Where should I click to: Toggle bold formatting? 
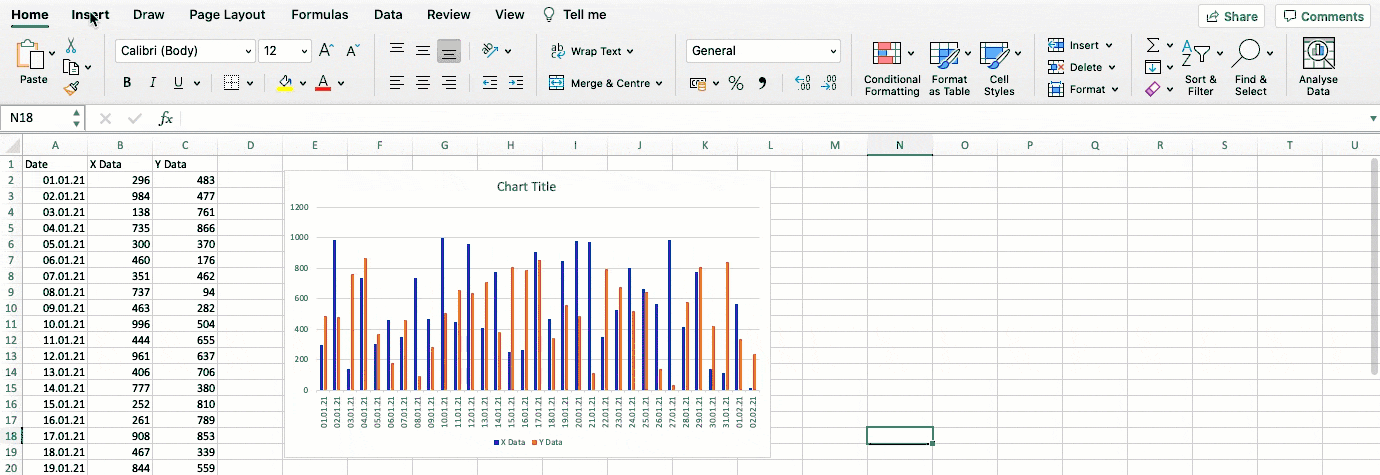127,83
